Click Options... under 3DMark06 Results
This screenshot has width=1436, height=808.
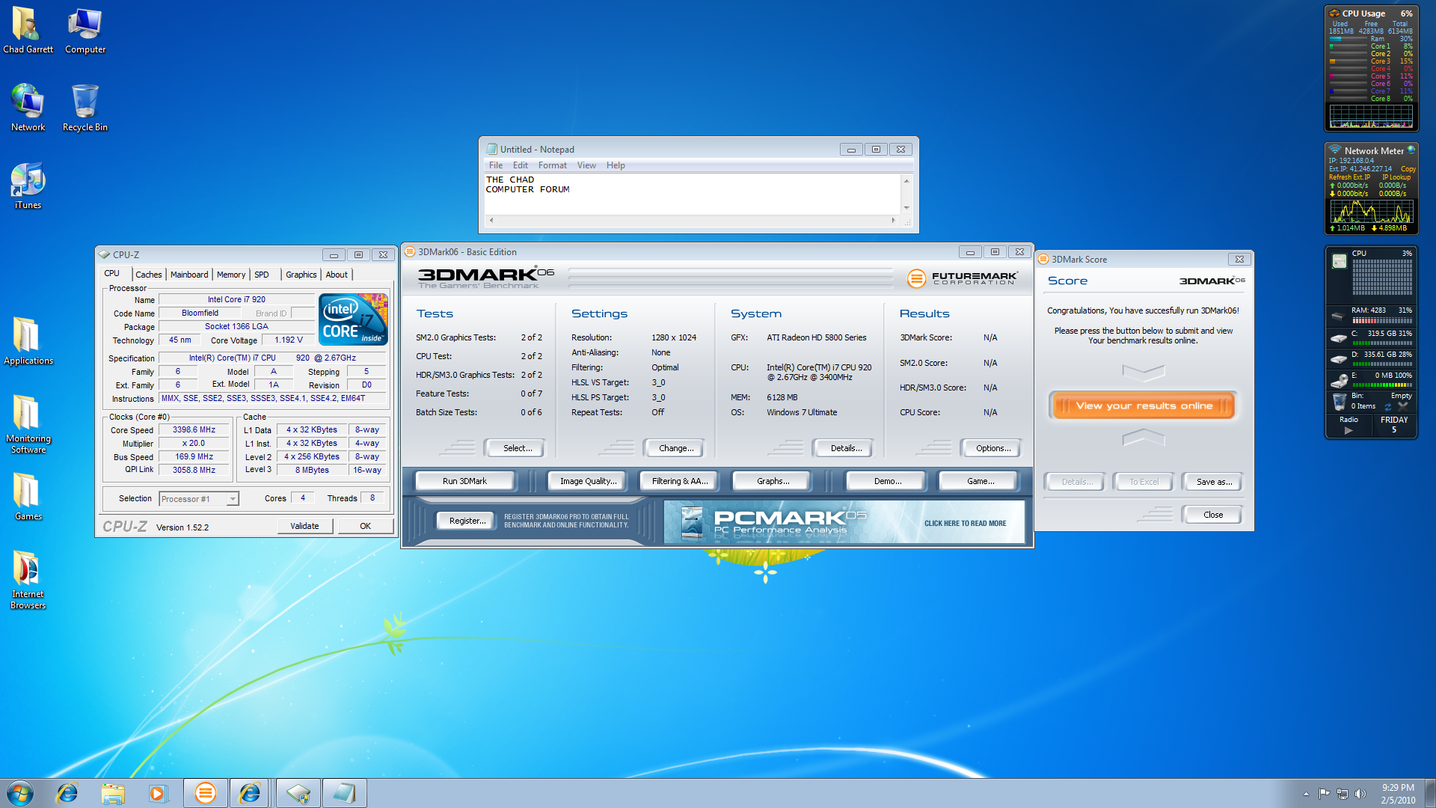pos(992,448)
